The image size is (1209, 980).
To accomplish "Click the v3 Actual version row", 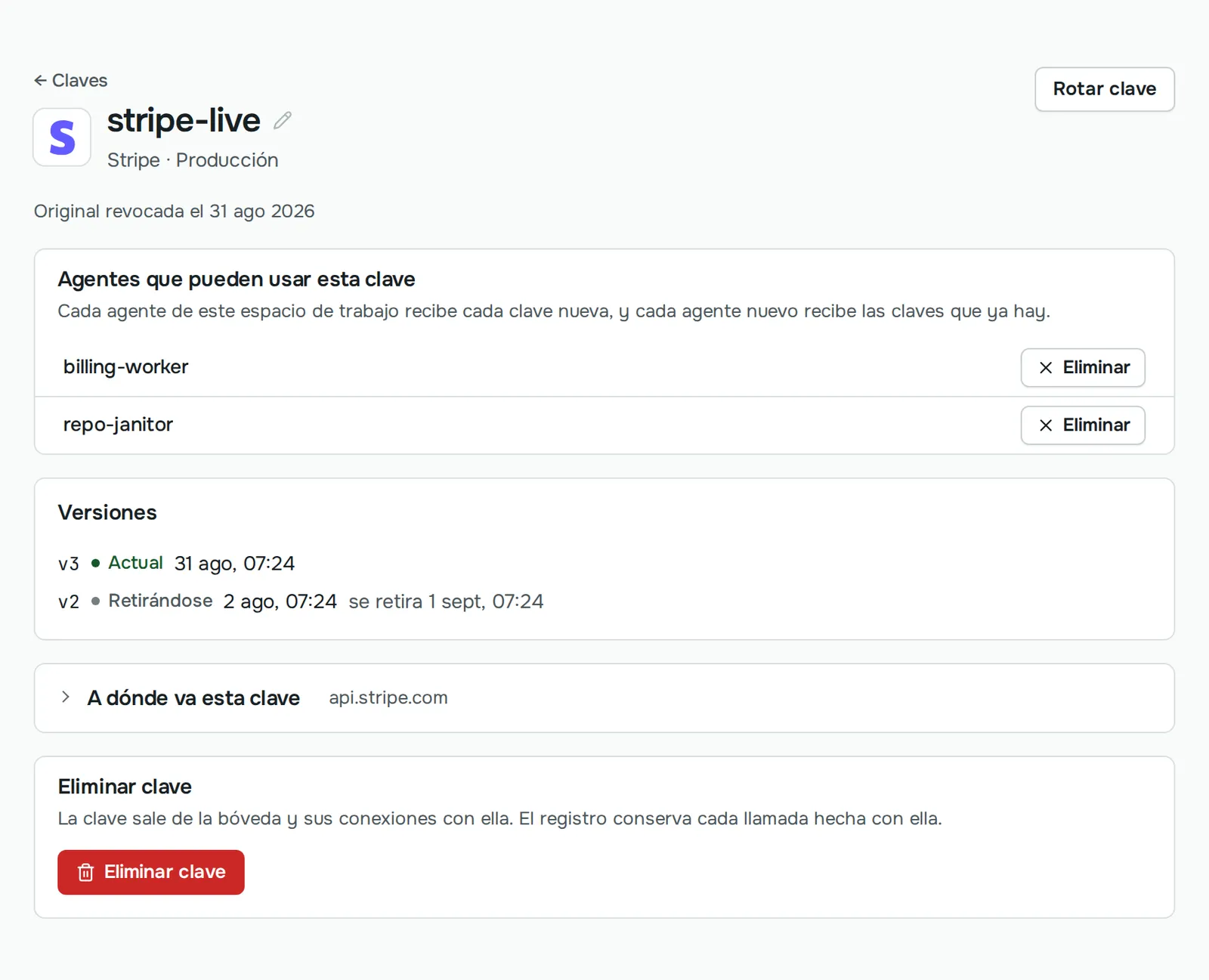I will pyautogui.click(x=177, y=563).
